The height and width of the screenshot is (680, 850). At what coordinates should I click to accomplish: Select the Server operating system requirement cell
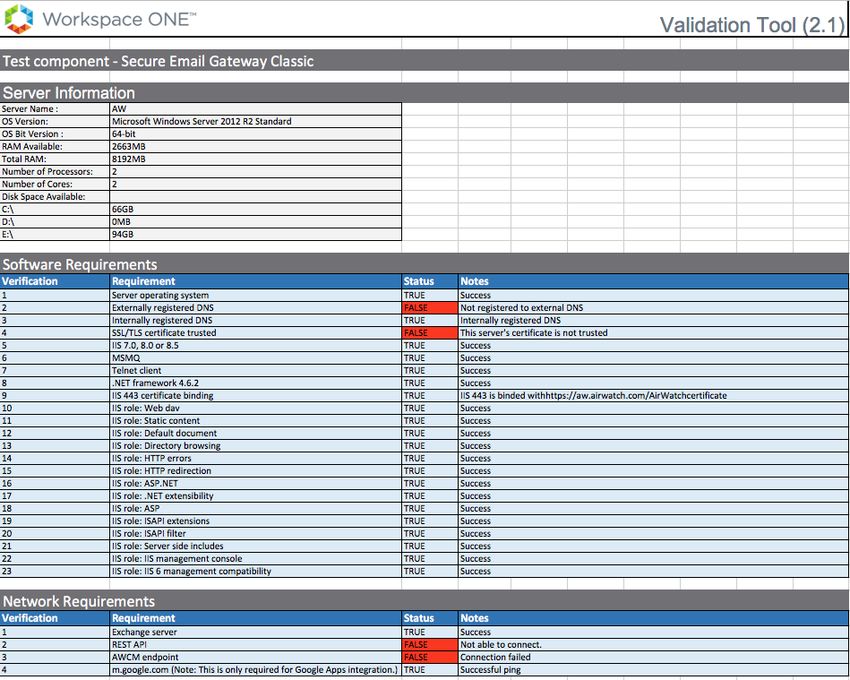[255, 295]
